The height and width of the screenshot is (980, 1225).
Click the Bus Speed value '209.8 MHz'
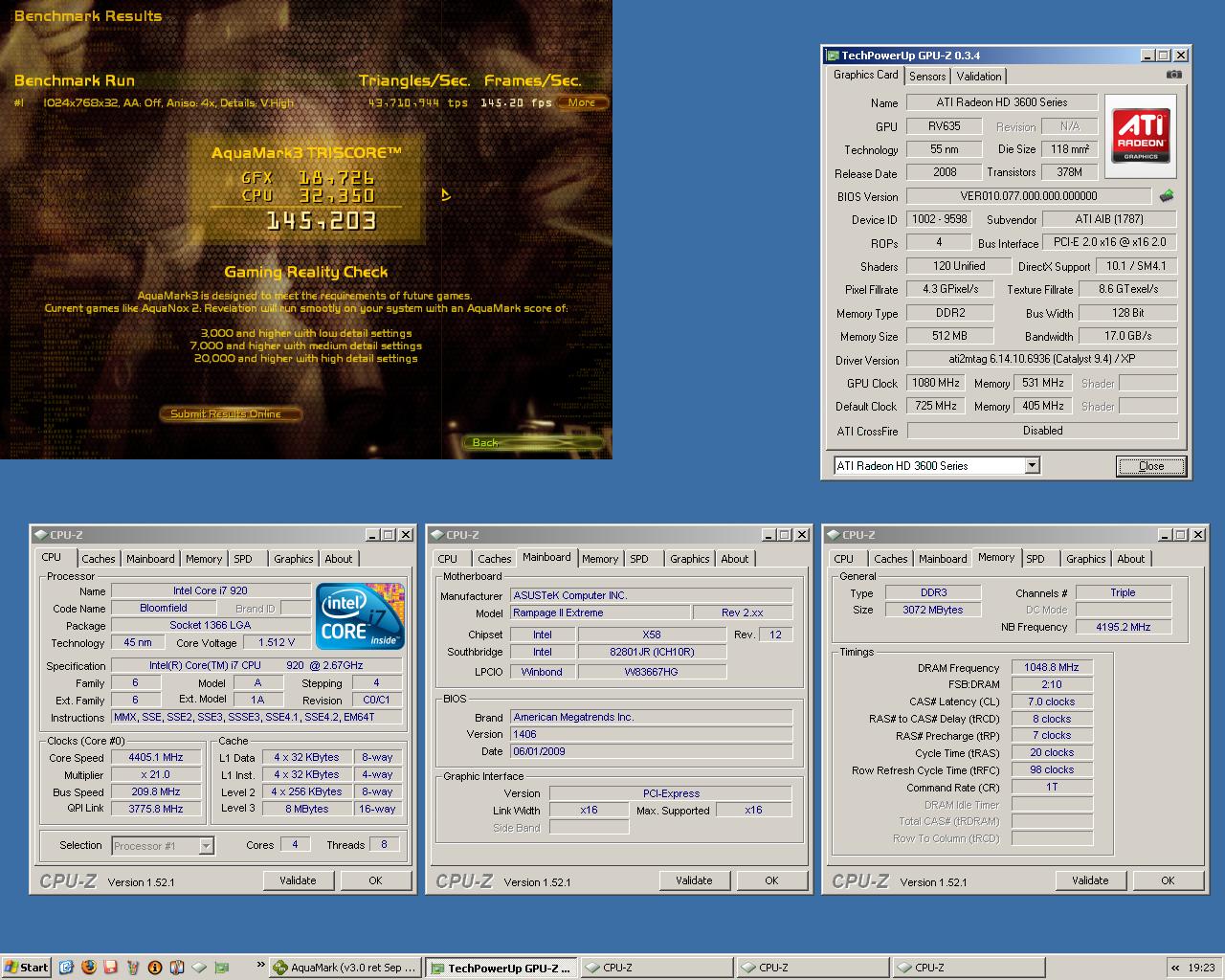tap(155, 791)
